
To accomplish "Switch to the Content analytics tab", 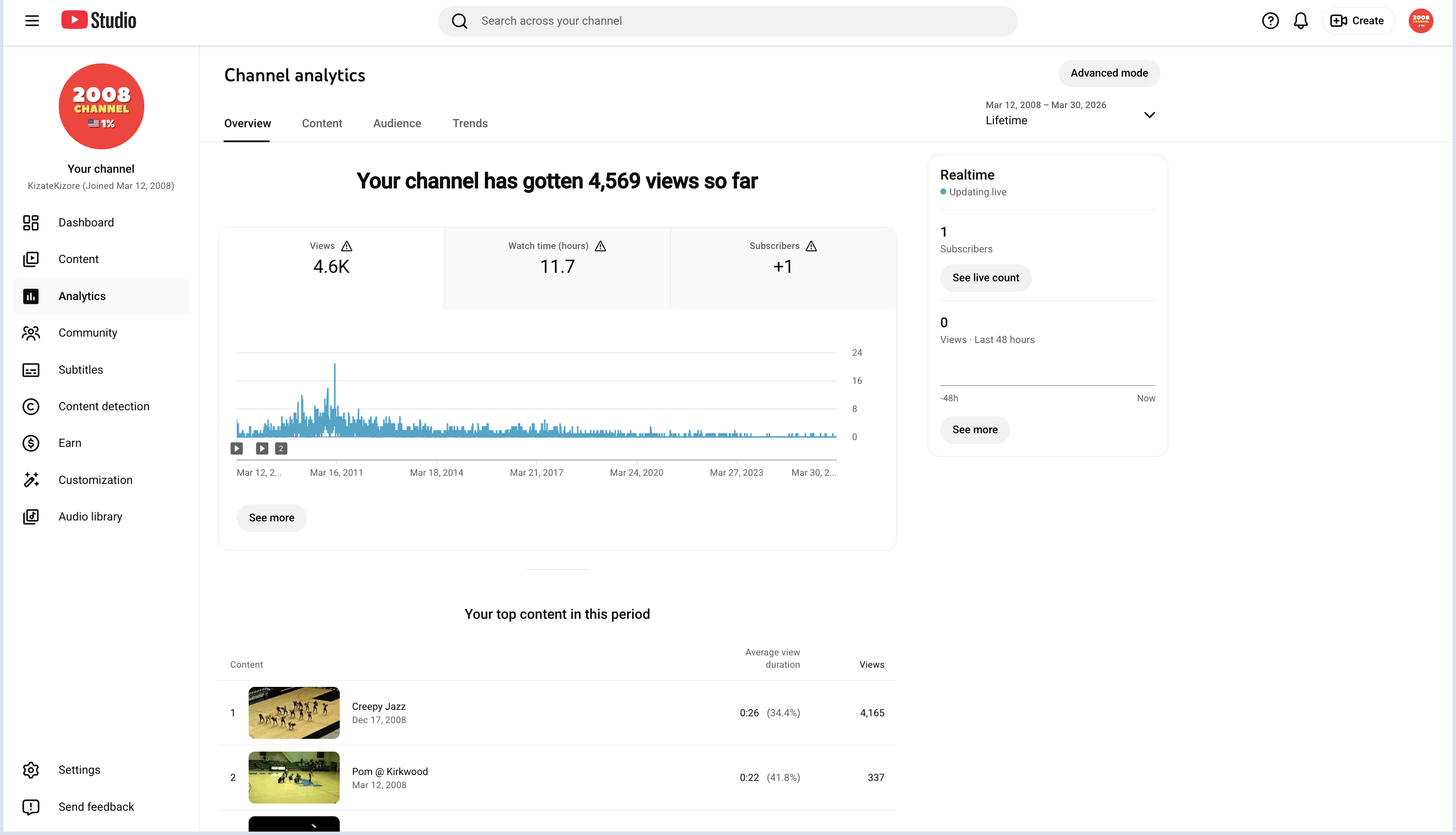I will coord(322,123).
